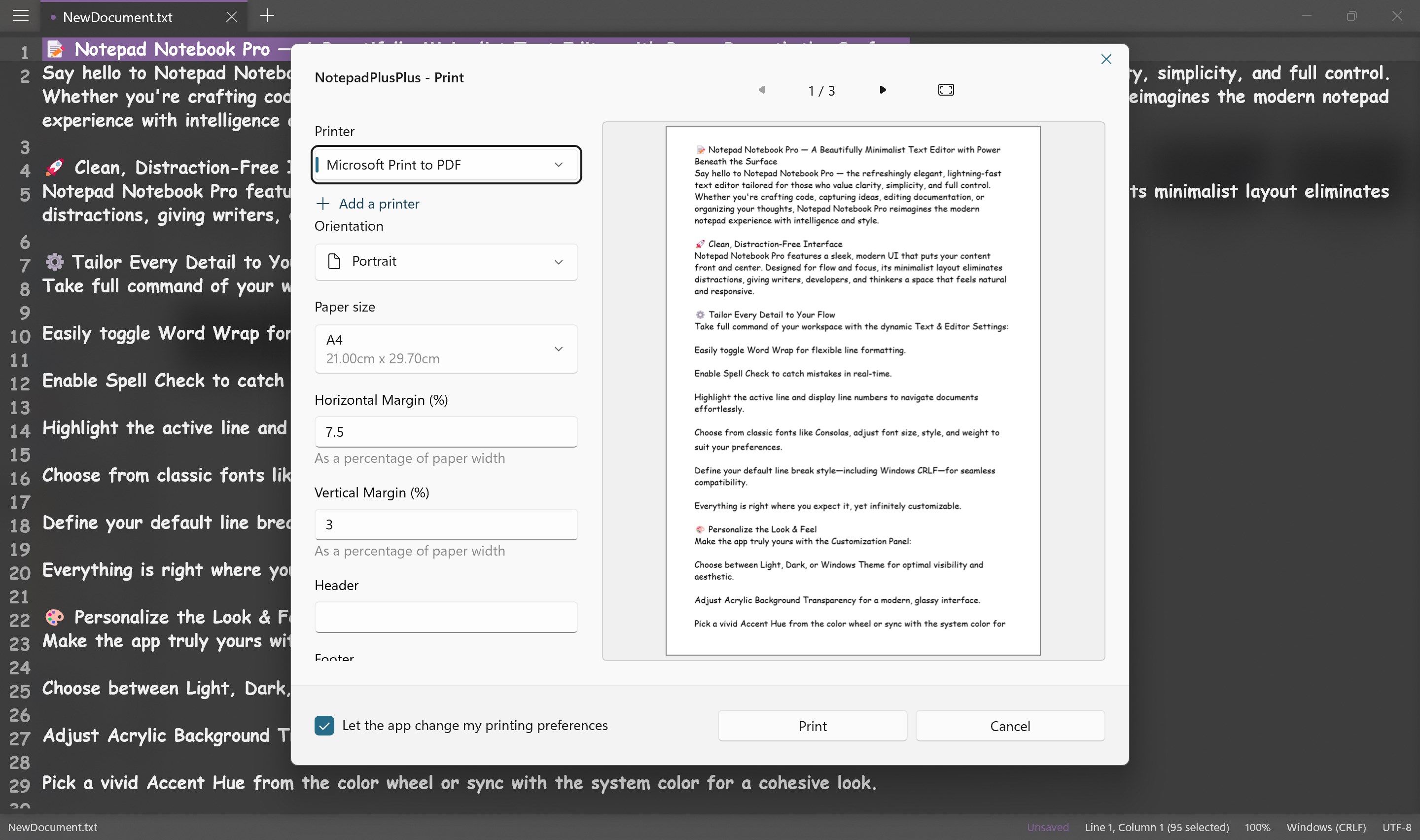Viewport: 1420px width, 840px height.
Task: Open the hamburger menu icon
Action: (x=20, y=16)
